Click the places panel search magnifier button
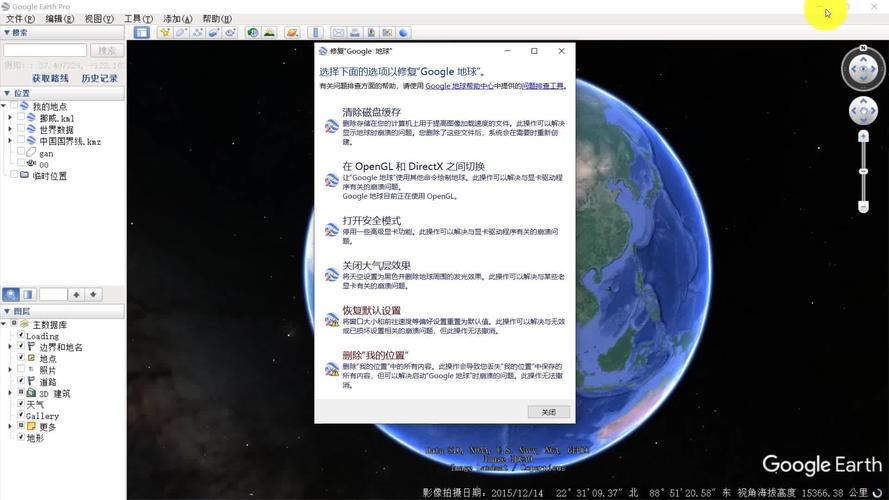Screen dimensions: 889x500 (11, 294)
